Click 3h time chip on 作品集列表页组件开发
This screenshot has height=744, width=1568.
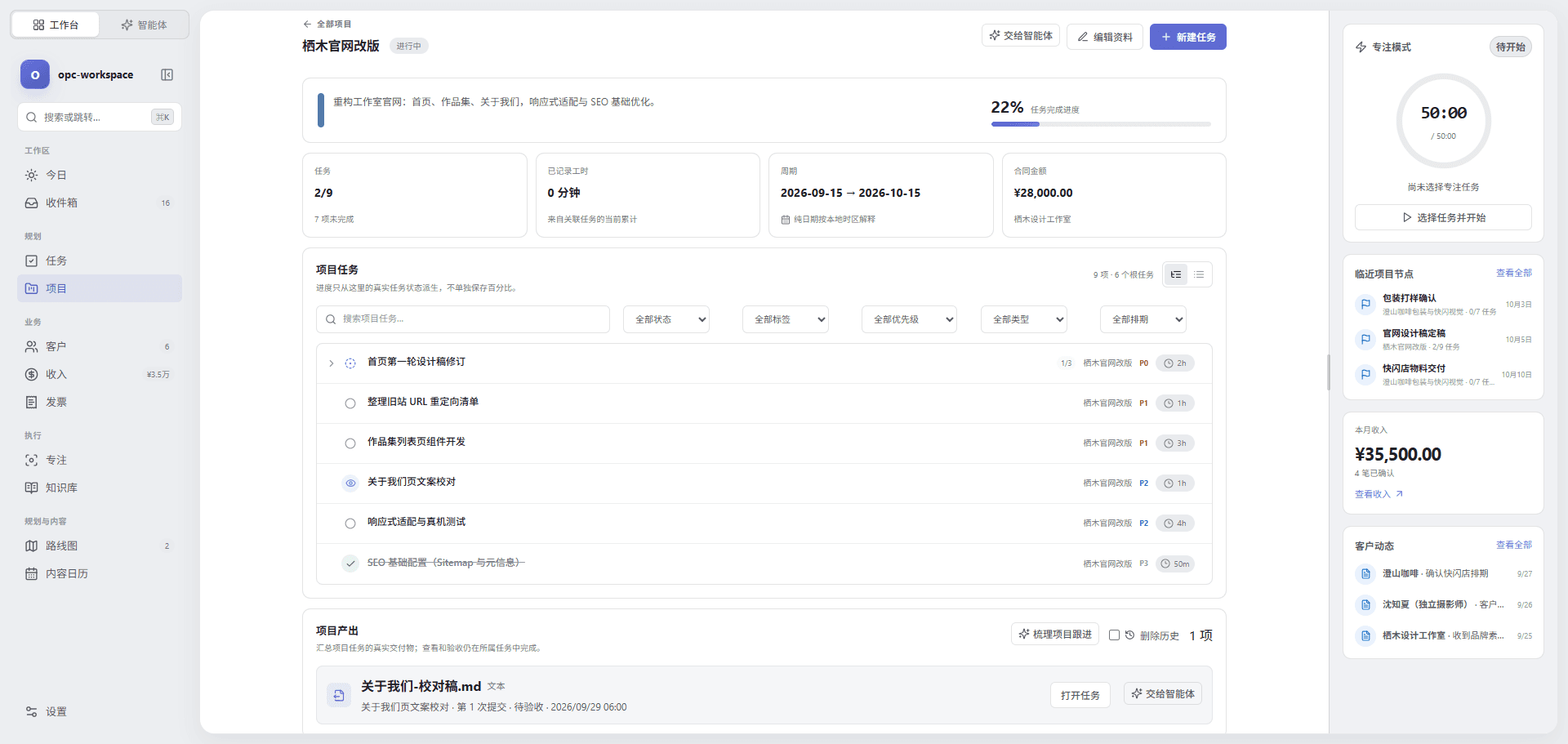click(1175, 443)
